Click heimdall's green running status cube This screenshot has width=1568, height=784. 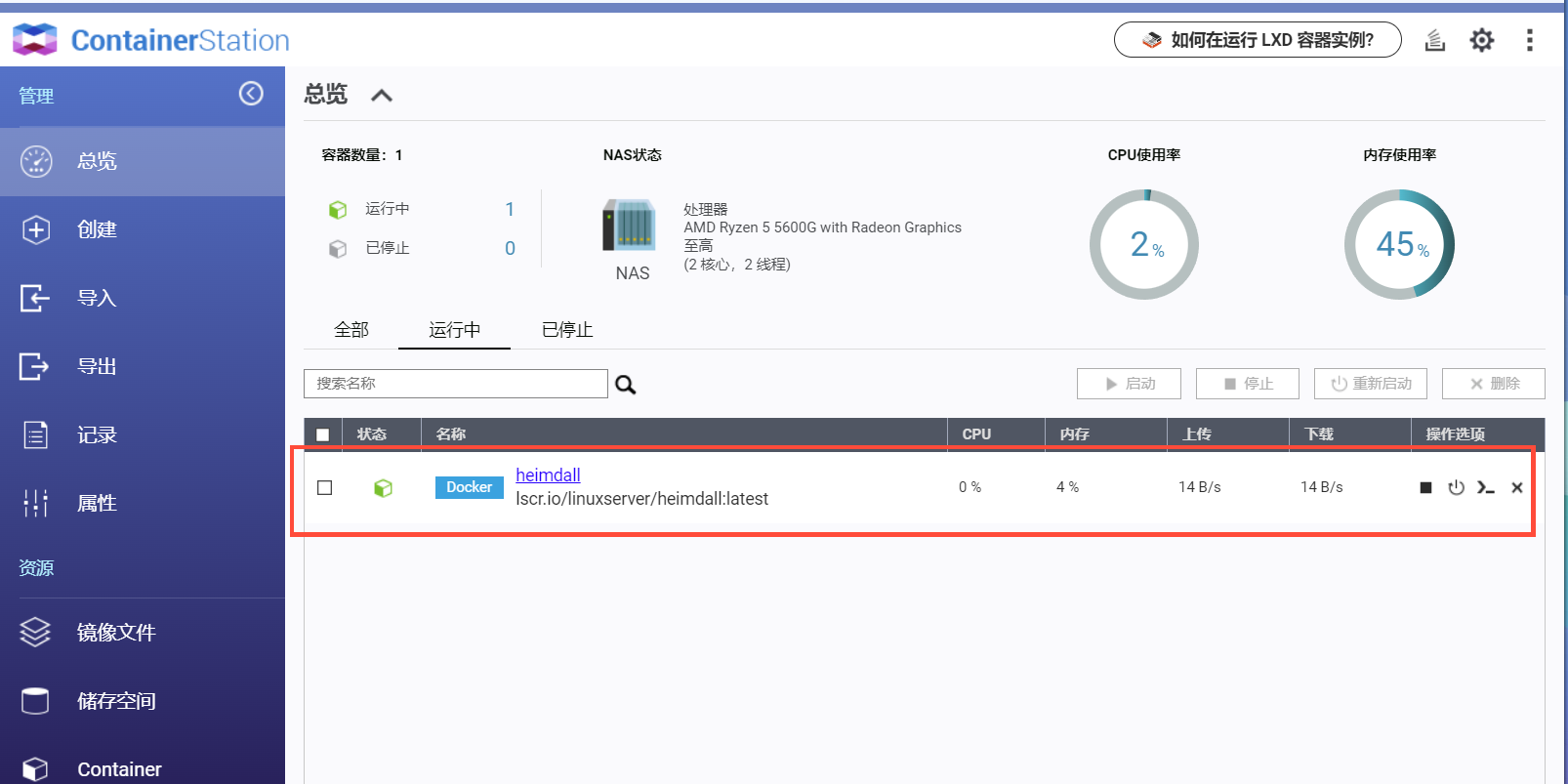[384, 487]
